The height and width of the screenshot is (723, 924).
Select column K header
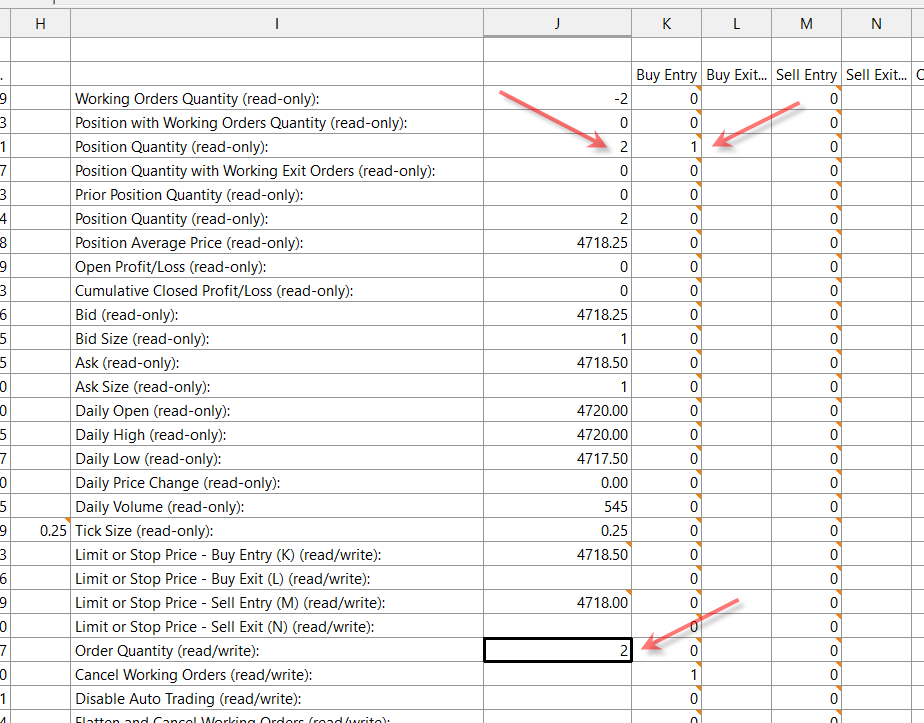pos(666,24)
